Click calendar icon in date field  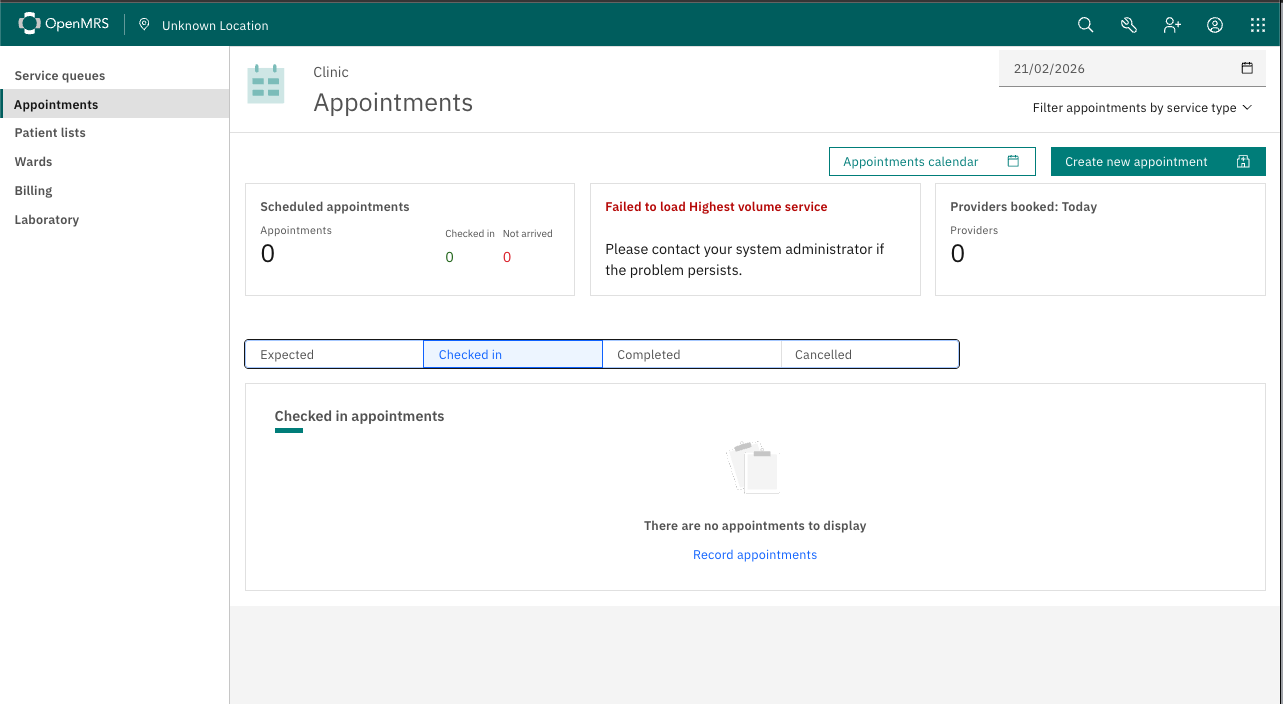(1247, 69)
